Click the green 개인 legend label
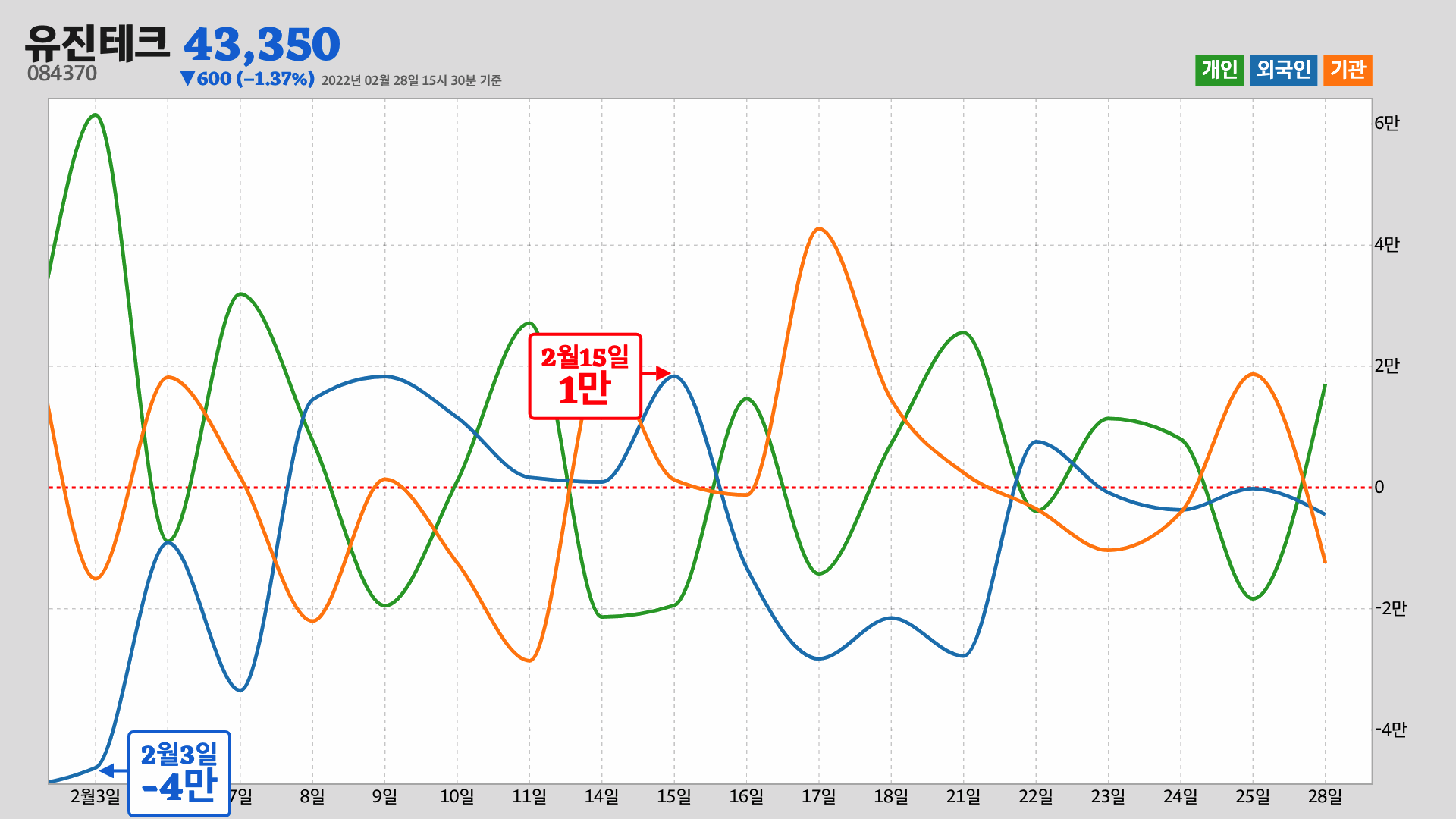This screenshot has width=1456, height=819. click(x=1219, y=71)
